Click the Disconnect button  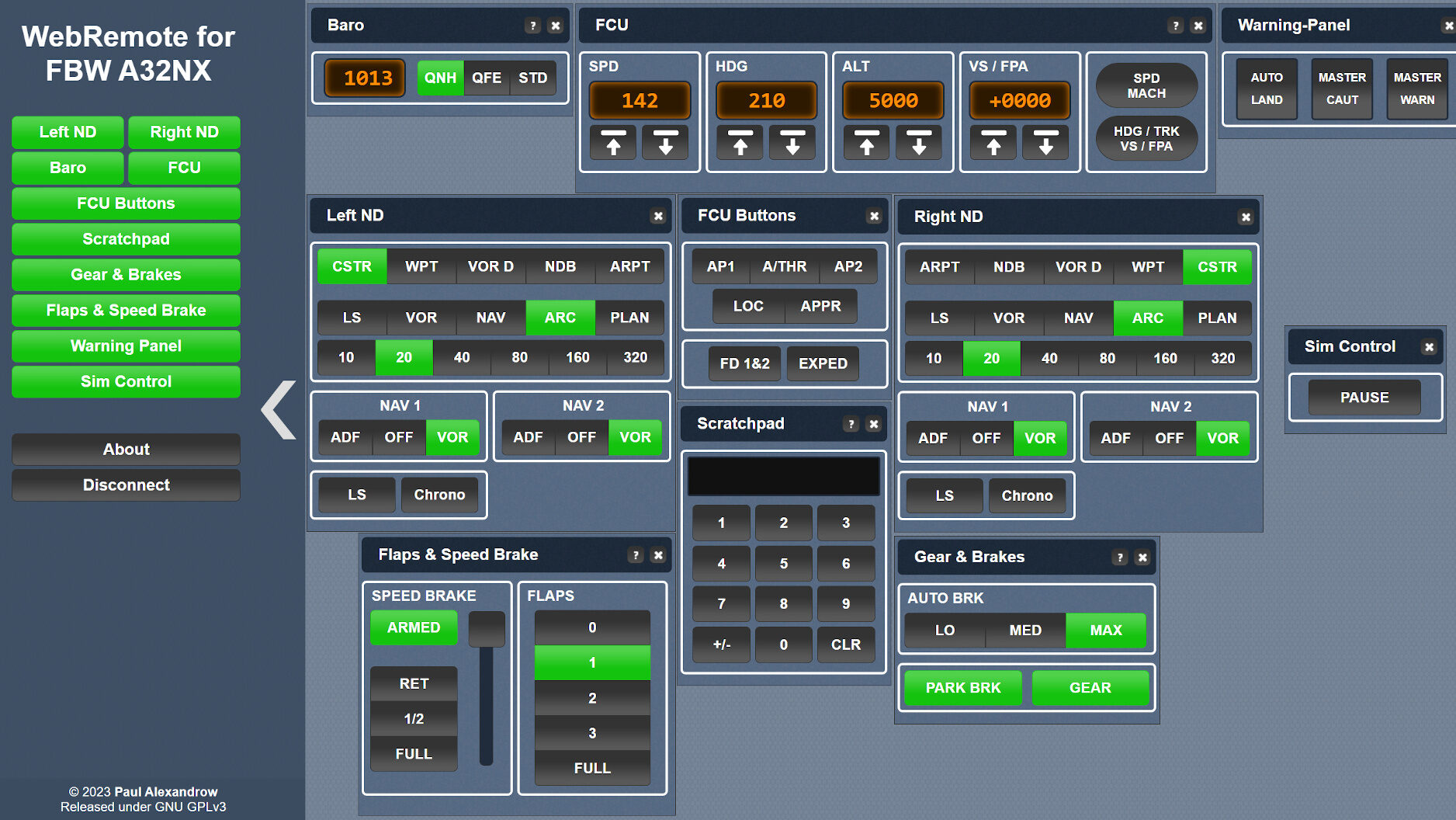(126, 485)
